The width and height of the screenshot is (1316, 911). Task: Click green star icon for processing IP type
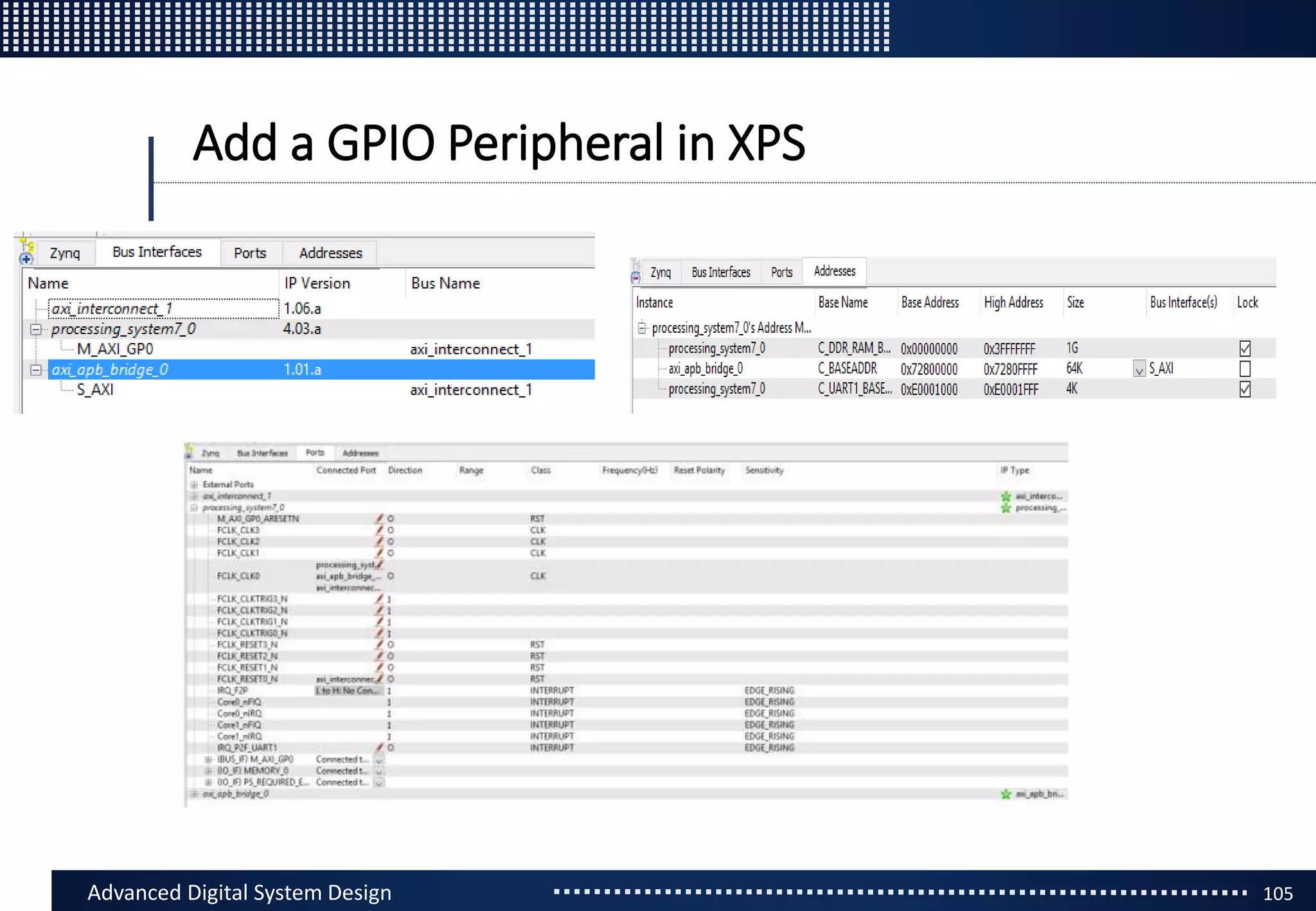1006,508
